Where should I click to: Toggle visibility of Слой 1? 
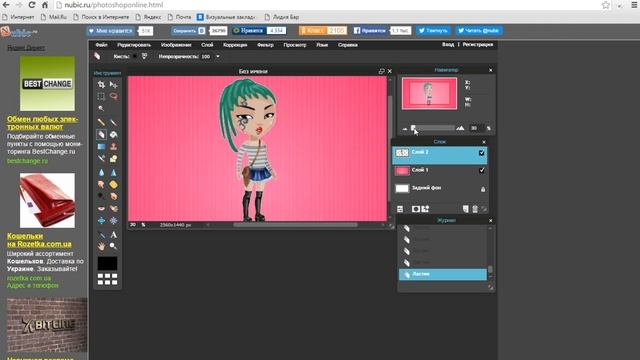coord(482,170)
